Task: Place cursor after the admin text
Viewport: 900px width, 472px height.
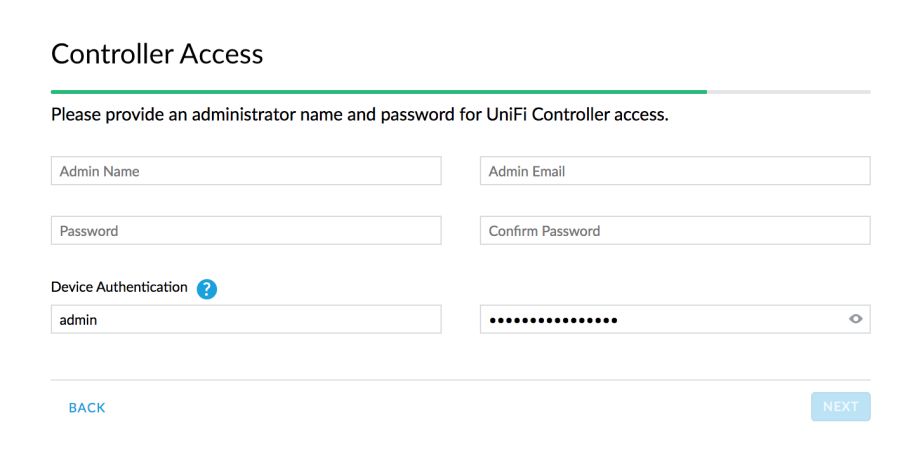Action: pos(99,320)
